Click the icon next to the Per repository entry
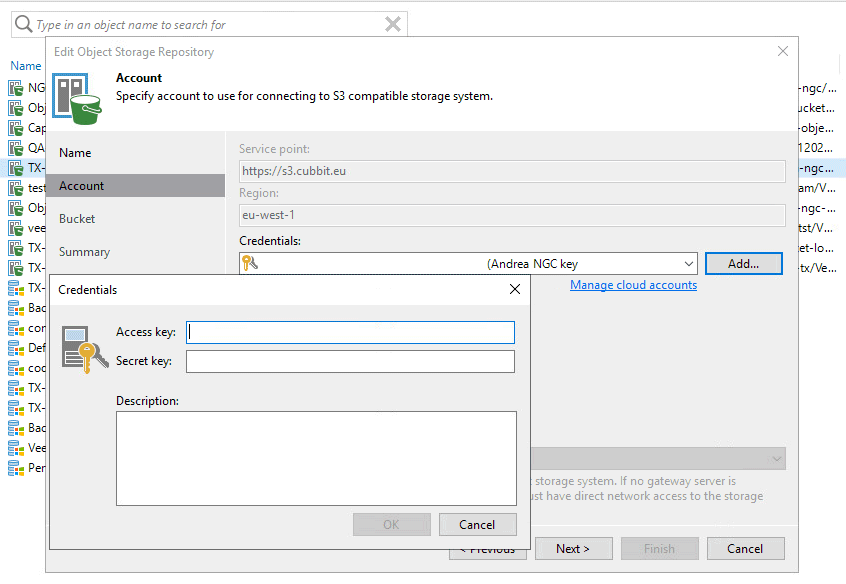Image resolution: width=846 pixels, height=584 pixels. tap(16, 468)
